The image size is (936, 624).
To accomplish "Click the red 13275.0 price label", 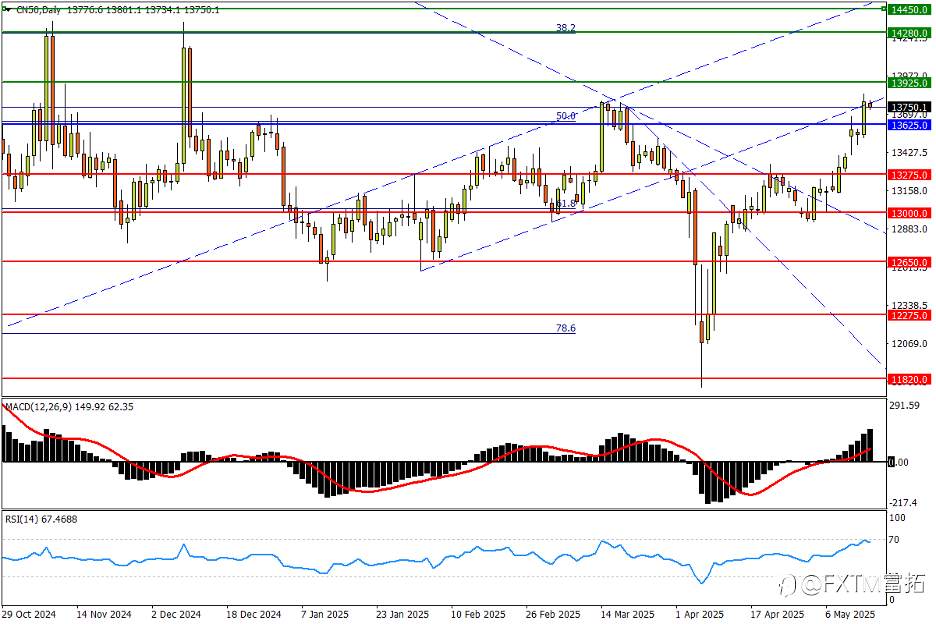I will pyautogui.click(x=909, y=175).
